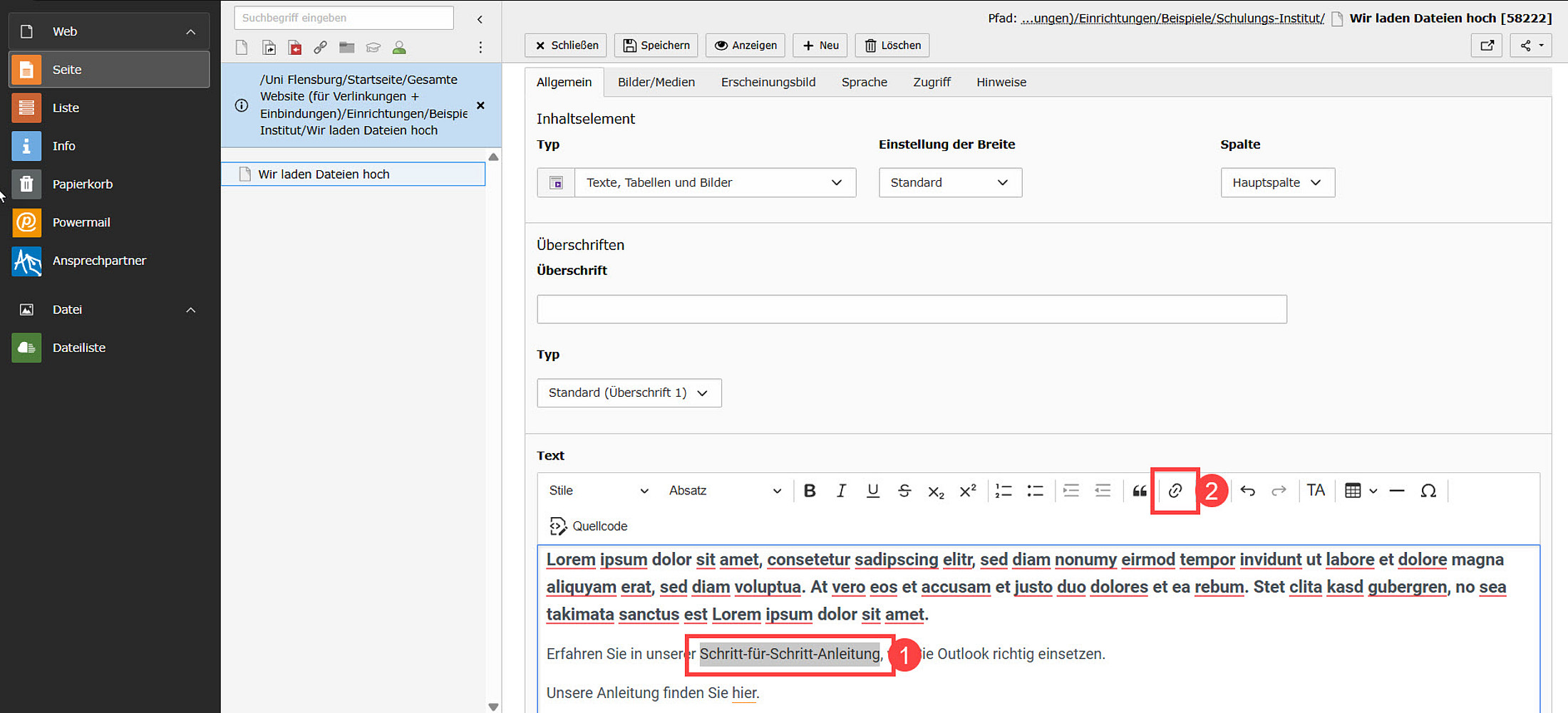Insert special character with omega icon
Screen dimensions: 1568x713
coord(1428,491)
